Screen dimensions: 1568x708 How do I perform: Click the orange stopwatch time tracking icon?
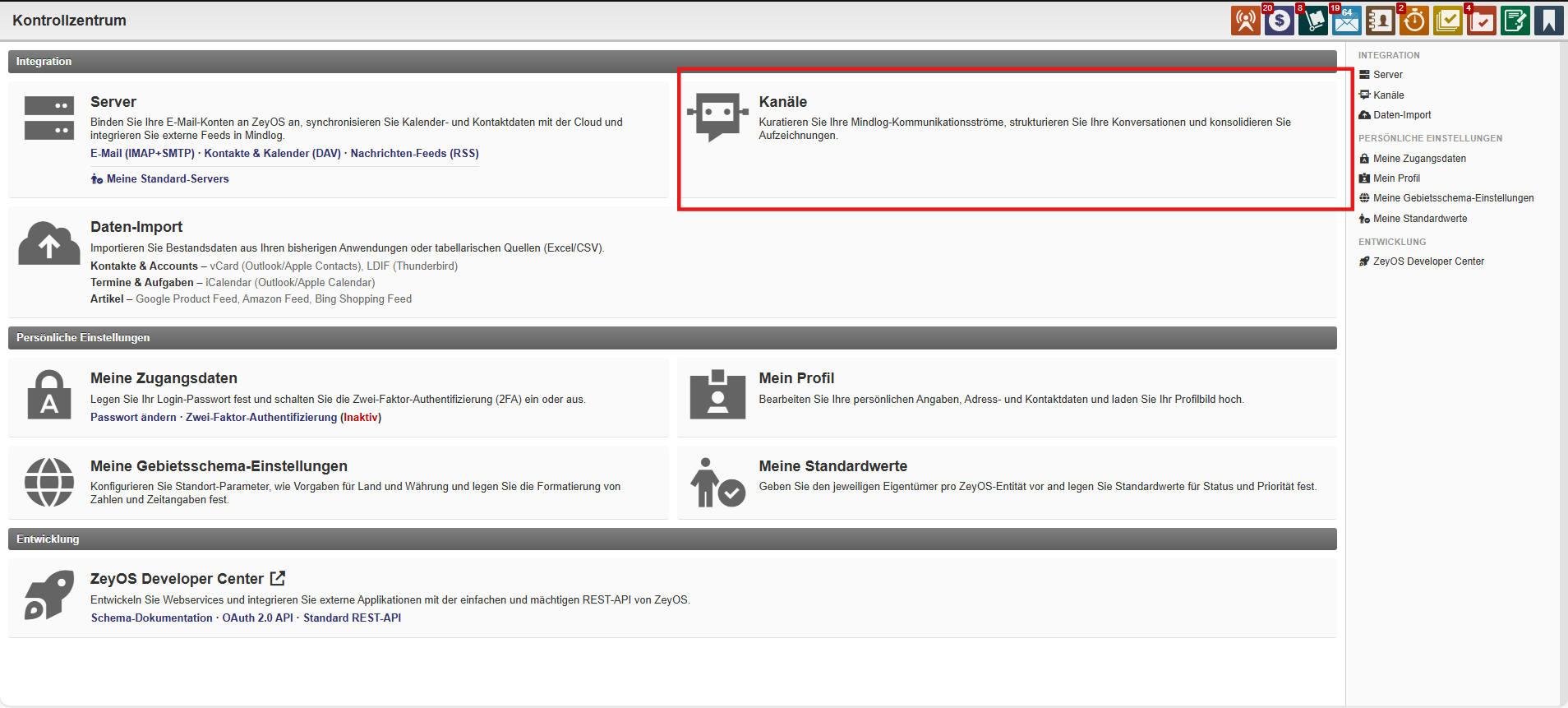[x=1414, y=21]
